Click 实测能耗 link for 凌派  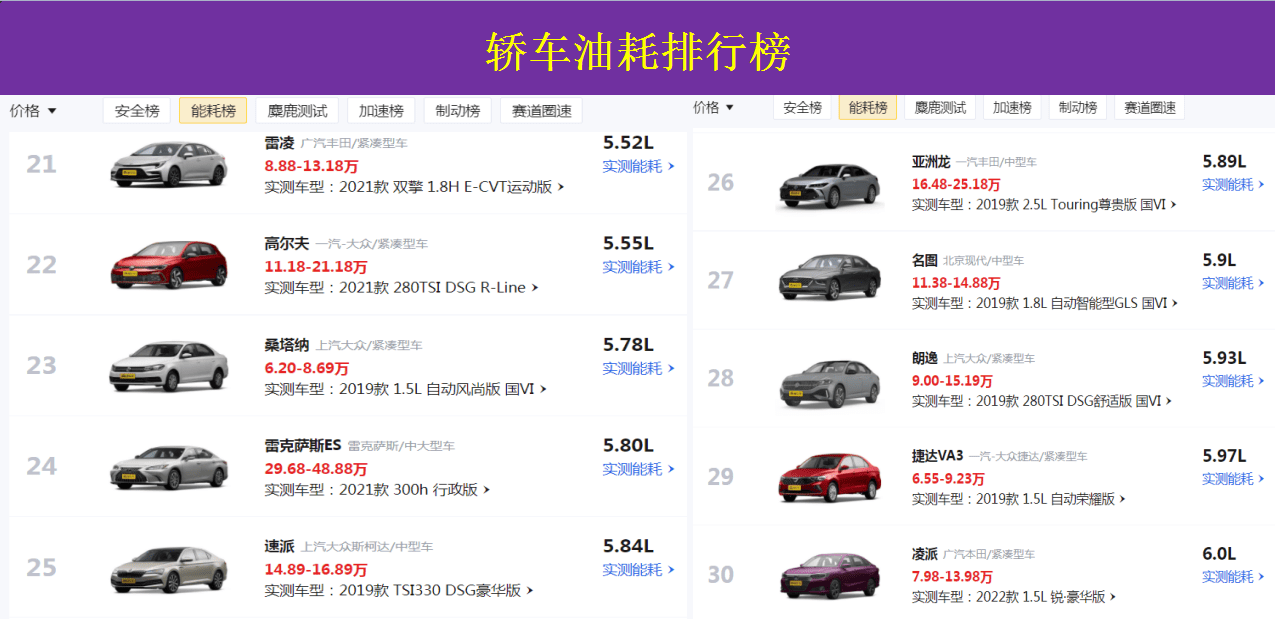(x=1233, y=577)
